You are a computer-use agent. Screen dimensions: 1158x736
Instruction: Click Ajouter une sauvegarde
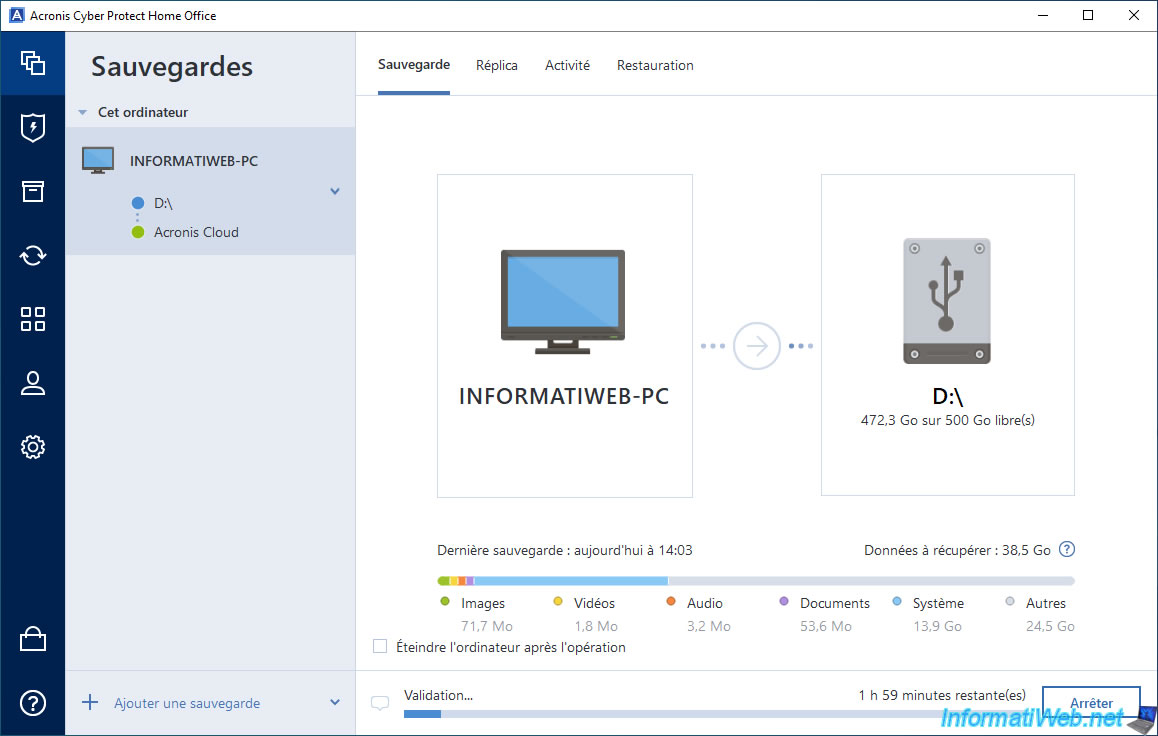(187, 704)
